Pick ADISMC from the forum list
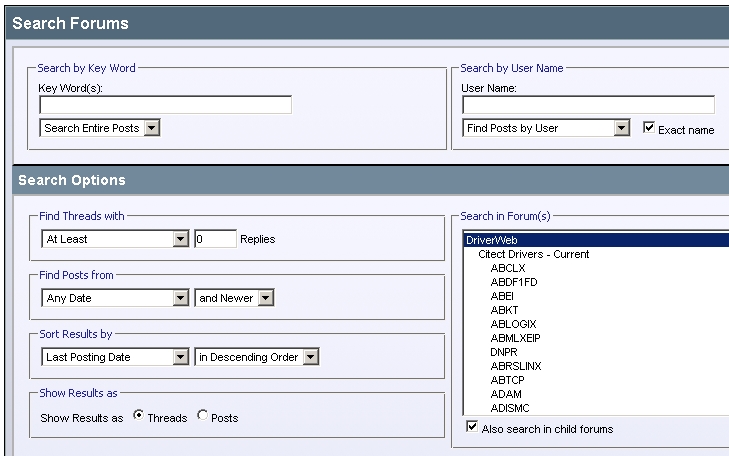Image resolution: width=729 pixels, height=456 pixels. click(510, 408)
